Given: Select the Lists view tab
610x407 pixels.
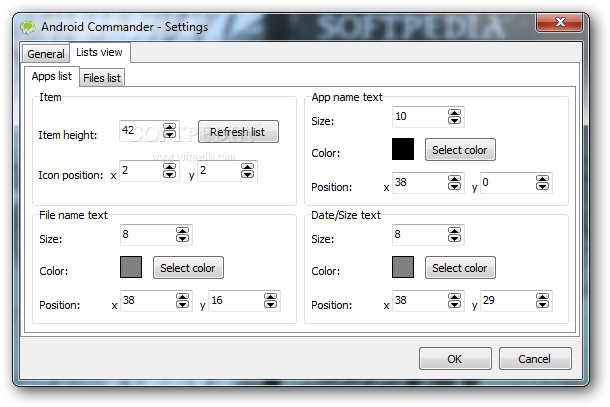Looking at the screenshot, I should 99,52.
